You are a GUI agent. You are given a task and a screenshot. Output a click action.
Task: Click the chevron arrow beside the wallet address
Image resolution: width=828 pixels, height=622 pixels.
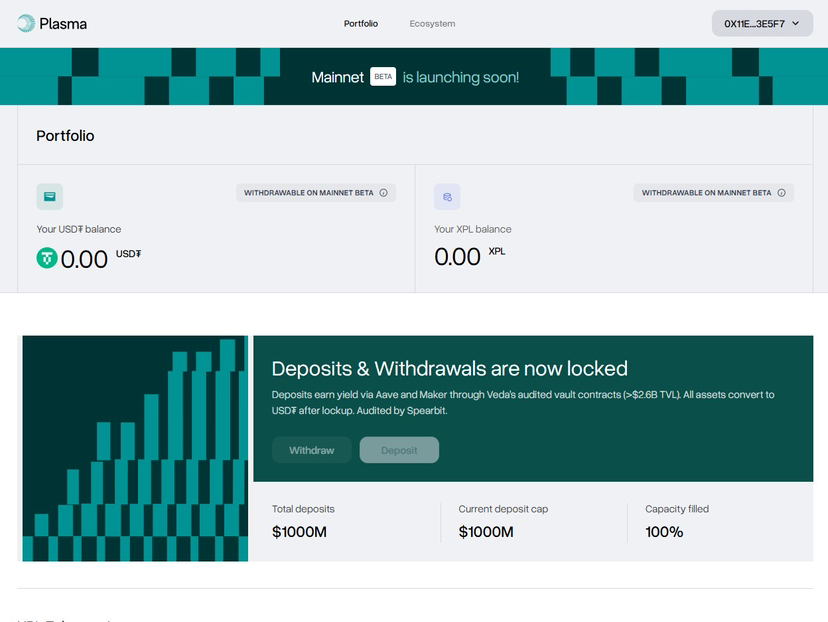795,23
